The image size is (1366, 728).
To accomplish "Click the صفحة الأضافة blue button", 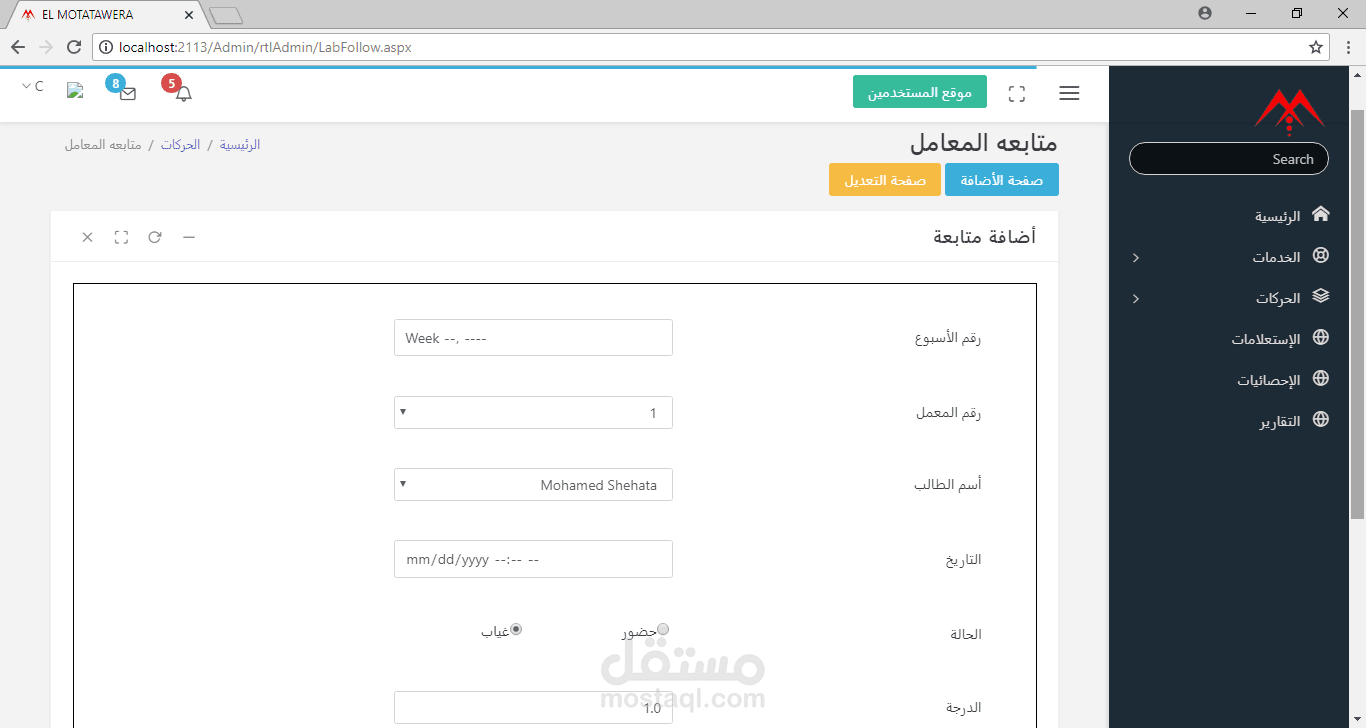I will [1002, 180].
